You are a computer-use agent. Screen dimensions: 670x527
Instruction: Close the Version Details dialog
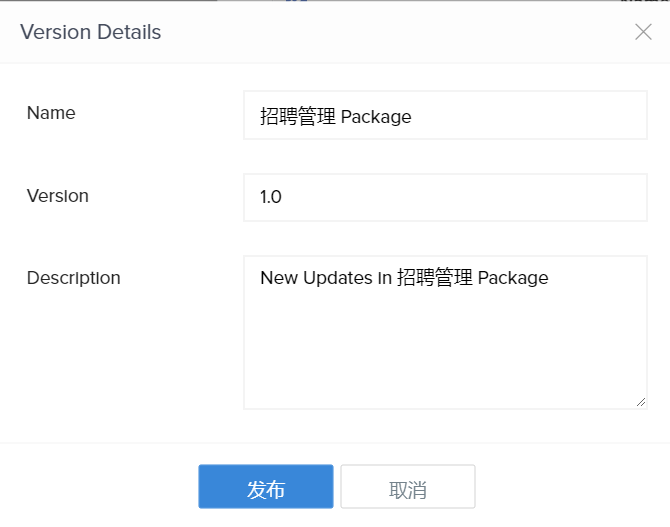pos(643,32)
